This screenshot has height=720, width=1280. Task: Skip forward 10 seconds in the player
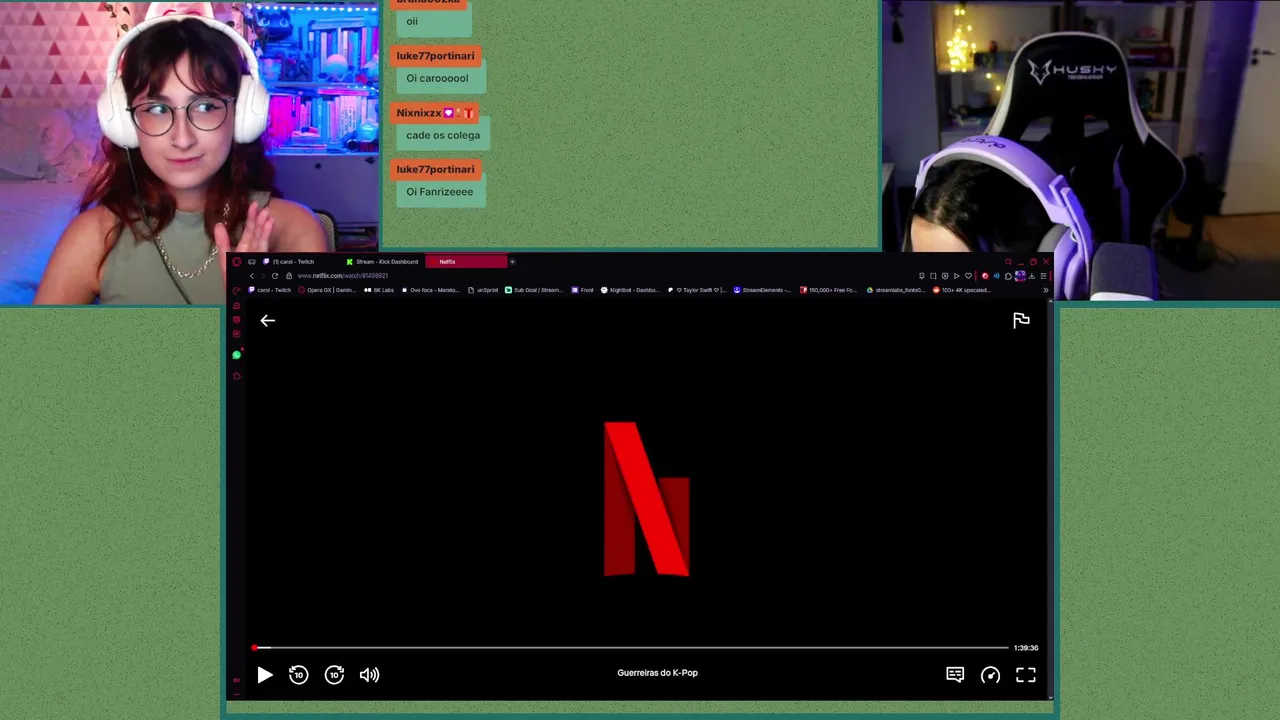click(x=334, y=675)
